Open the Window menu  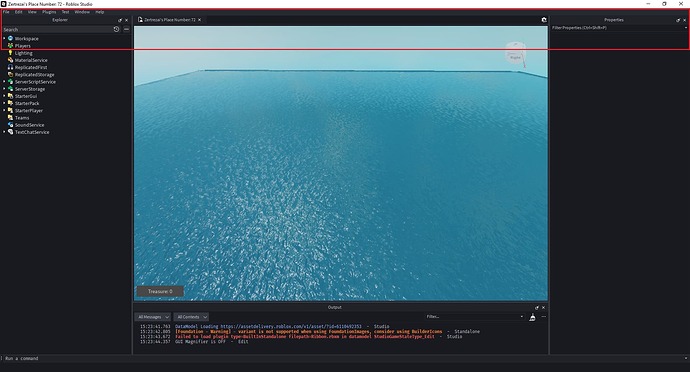click(82, 12)
